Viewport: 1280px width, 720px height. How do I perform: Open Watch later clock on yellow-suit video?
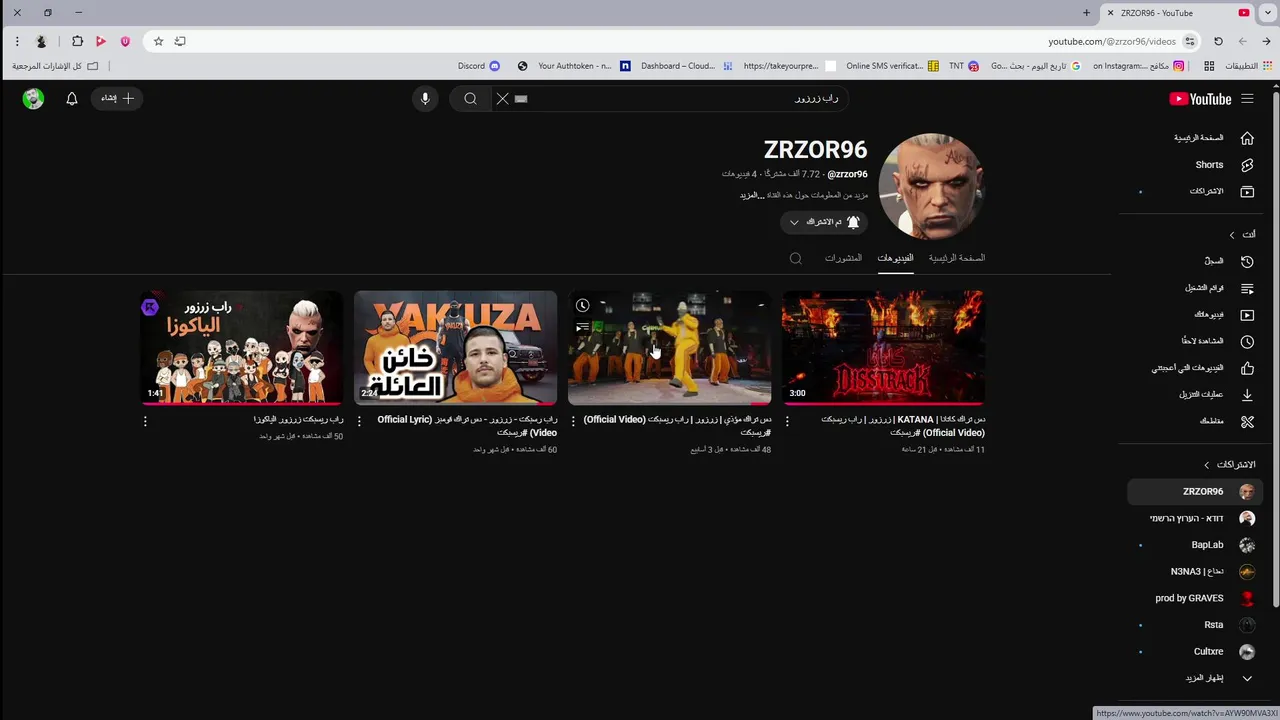click(x=583, y=305)
